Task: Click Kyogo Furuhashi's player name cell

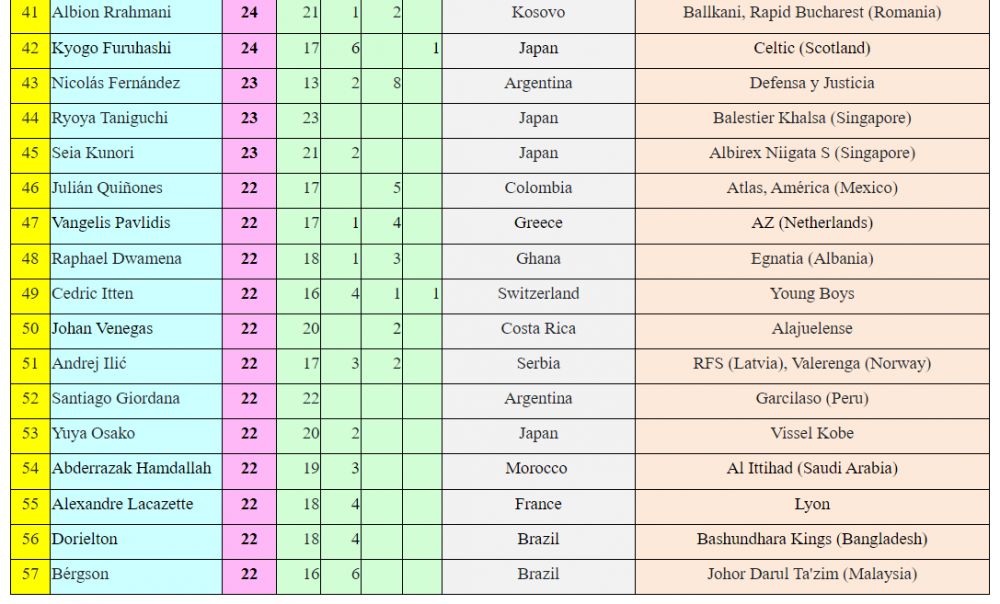Action: [136, 48]
